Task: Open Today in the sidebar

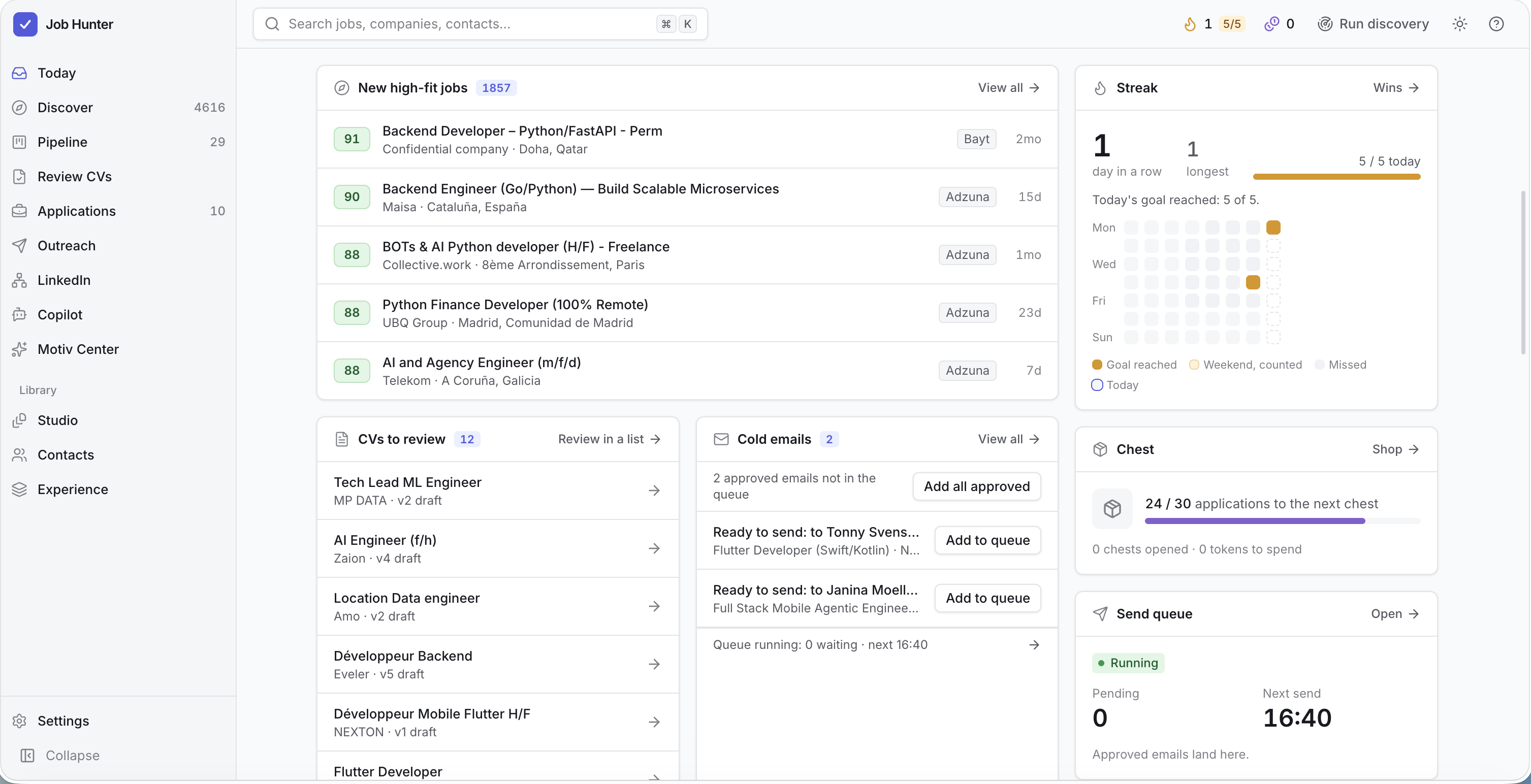Action: [118, 73]
